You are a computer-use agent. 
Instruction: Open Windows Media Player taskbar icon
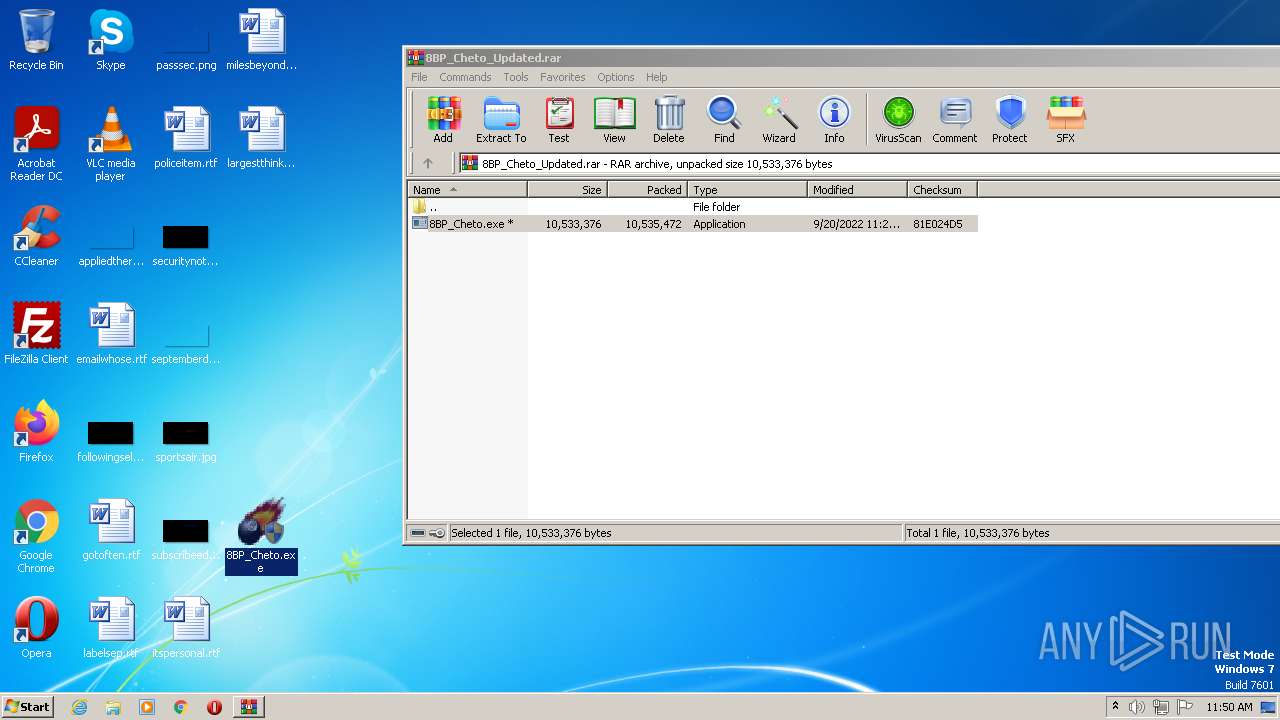[147, 707]
